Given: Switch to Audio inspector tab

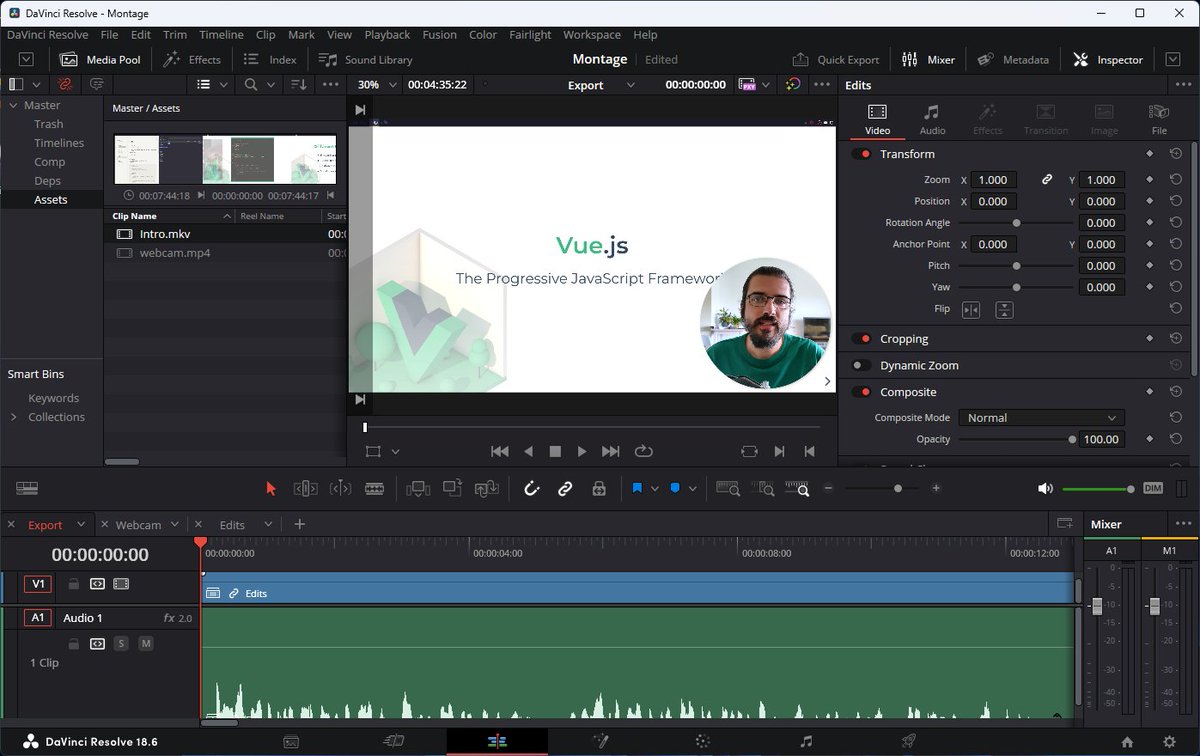Looking at the screenshot, I should click(x=932, y=118).
